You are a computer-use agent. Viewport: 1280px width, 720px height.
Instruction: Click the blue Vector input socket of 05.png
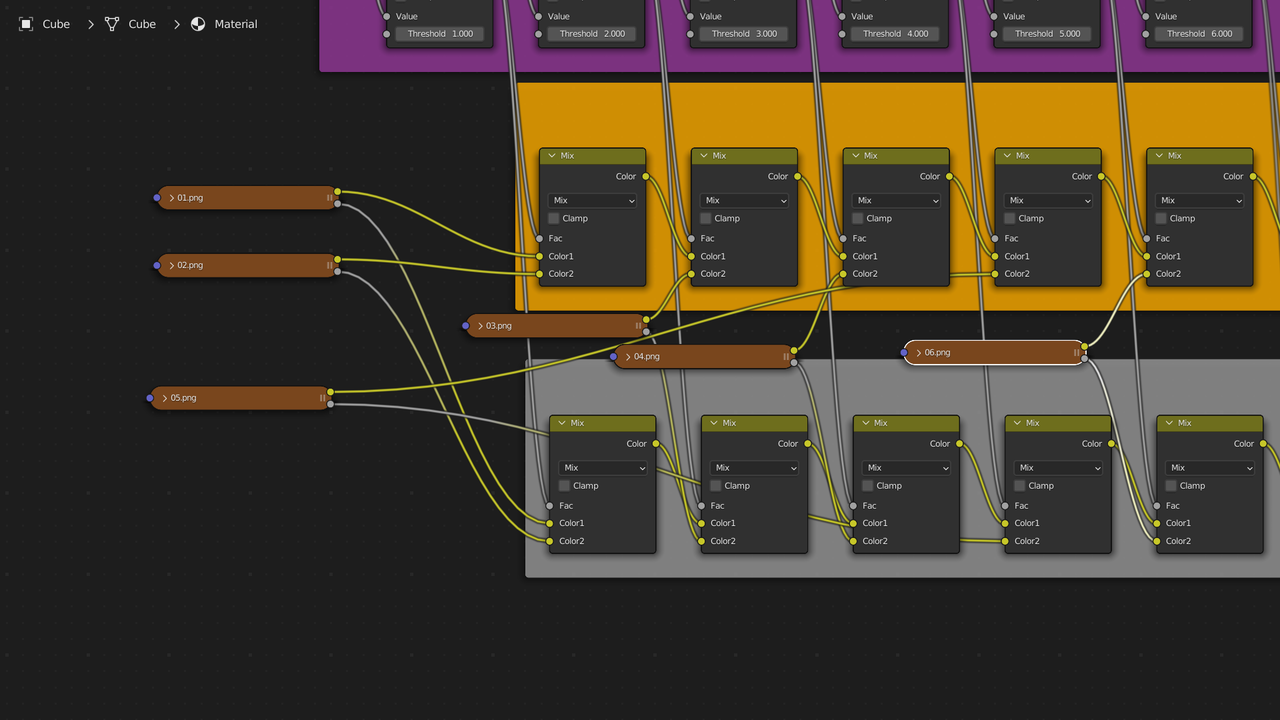(150, 398)
